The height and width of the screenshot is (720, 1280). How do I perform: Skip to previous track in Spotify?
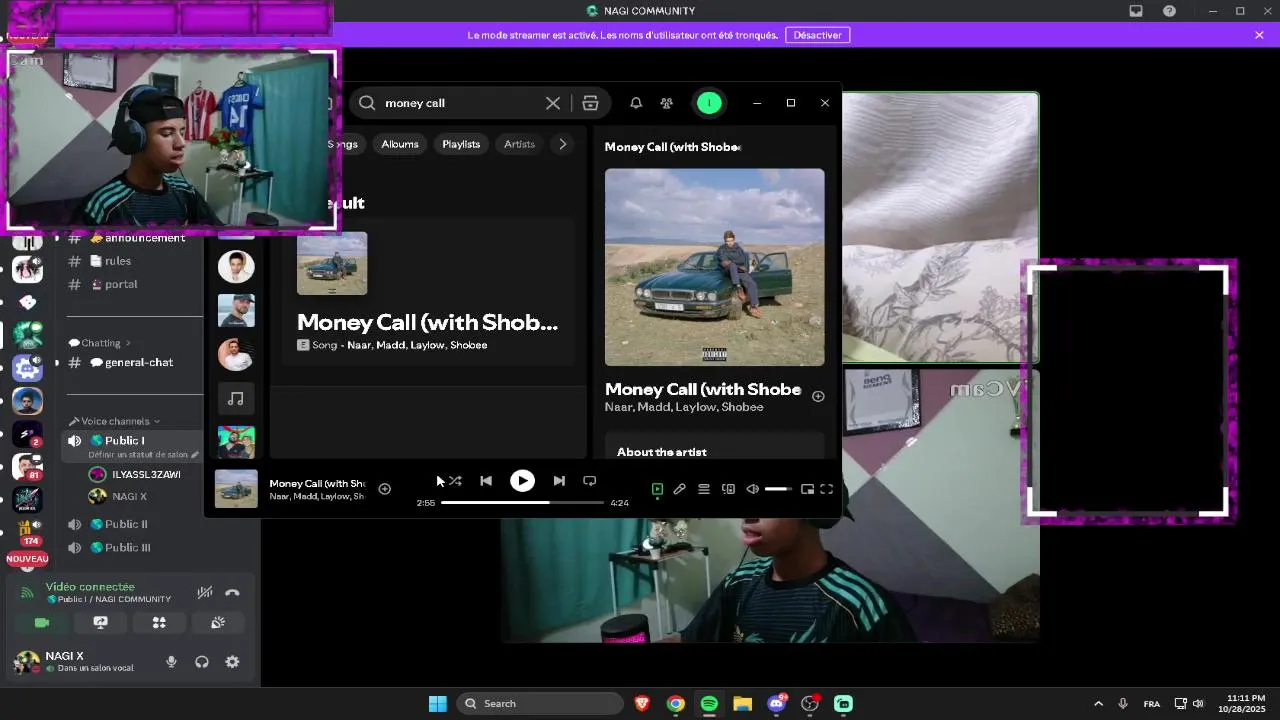(x=486, y=481)
